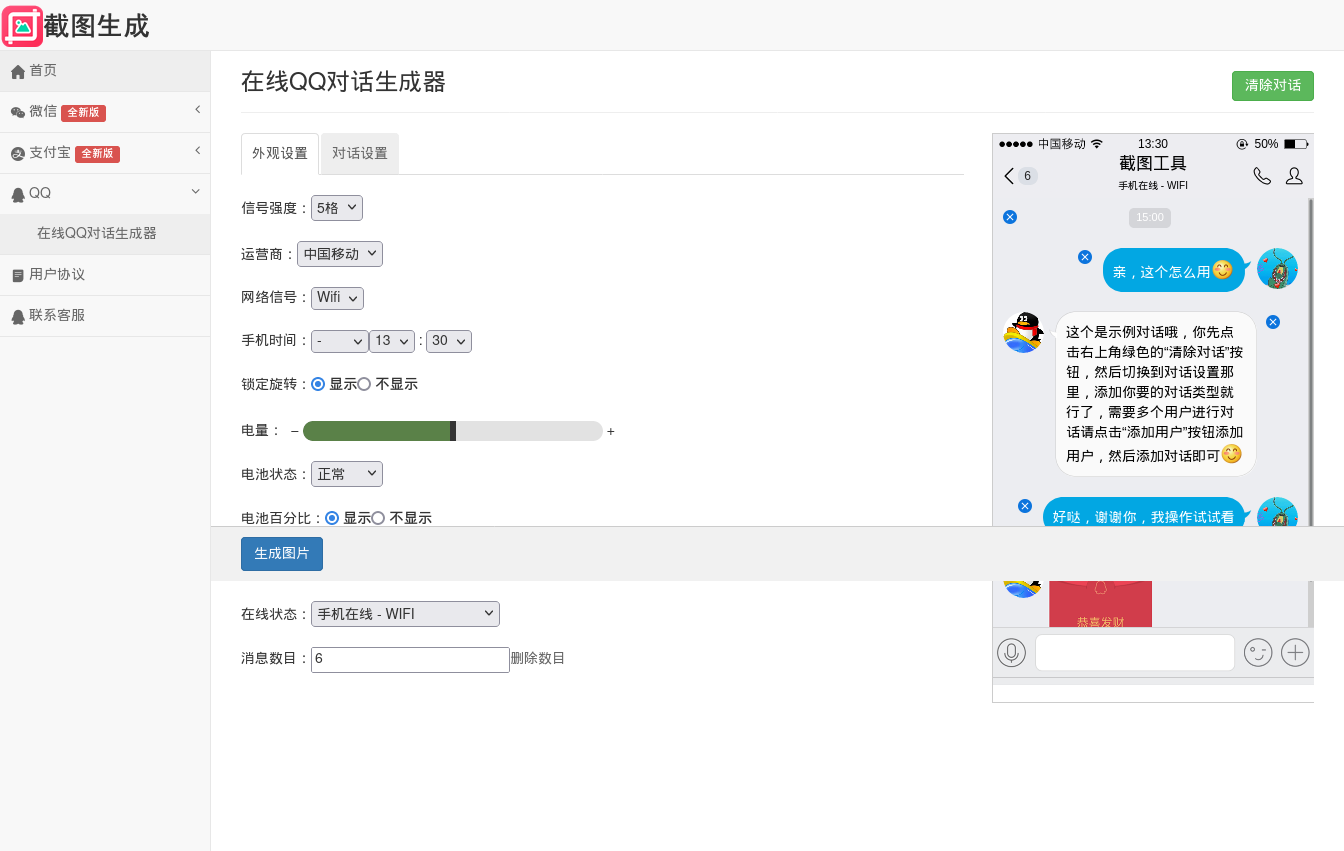
Task: Click the QQ penguin avatar beside long message
Action: click(x=1023, y=332)
